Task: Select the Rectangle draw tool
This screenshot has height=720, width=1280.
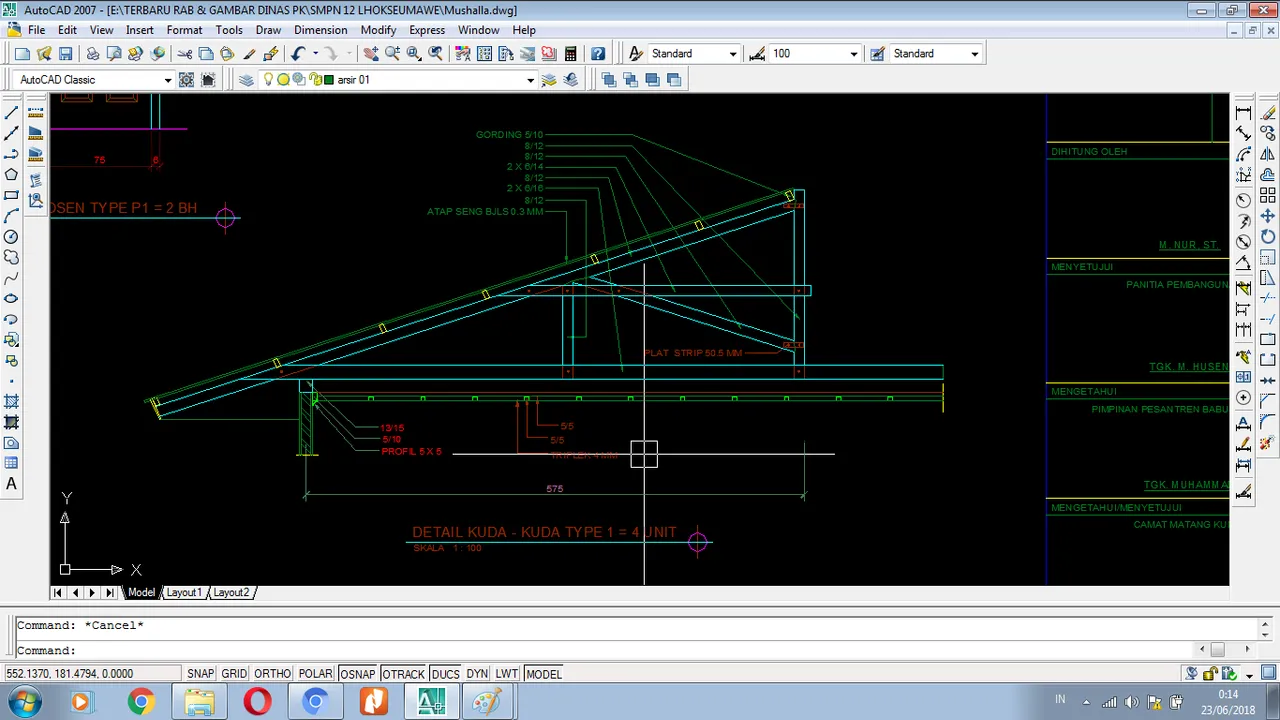Action: (x=12, y=195)
